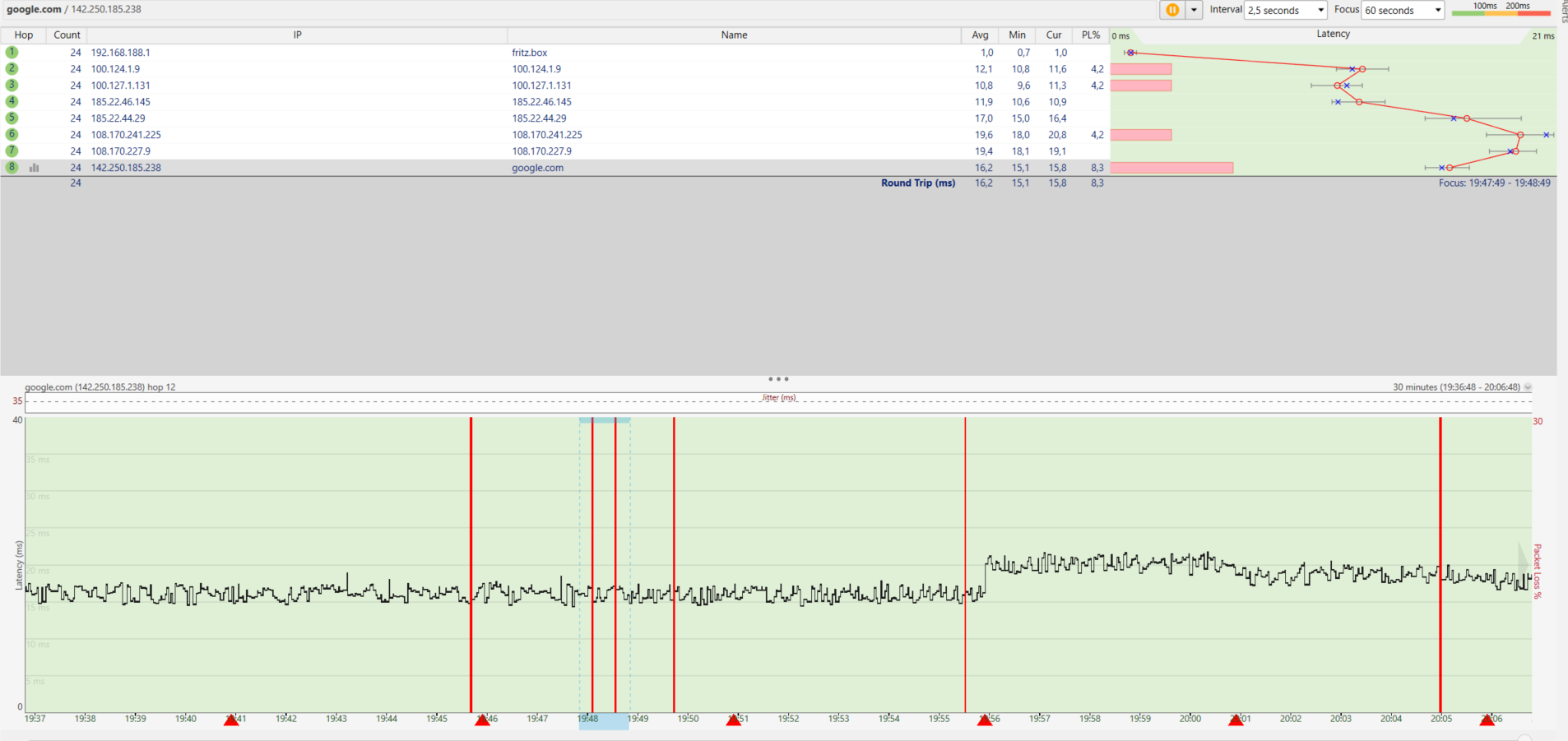
Task: Open the Alerts side tab
Action: point(1563,11)
